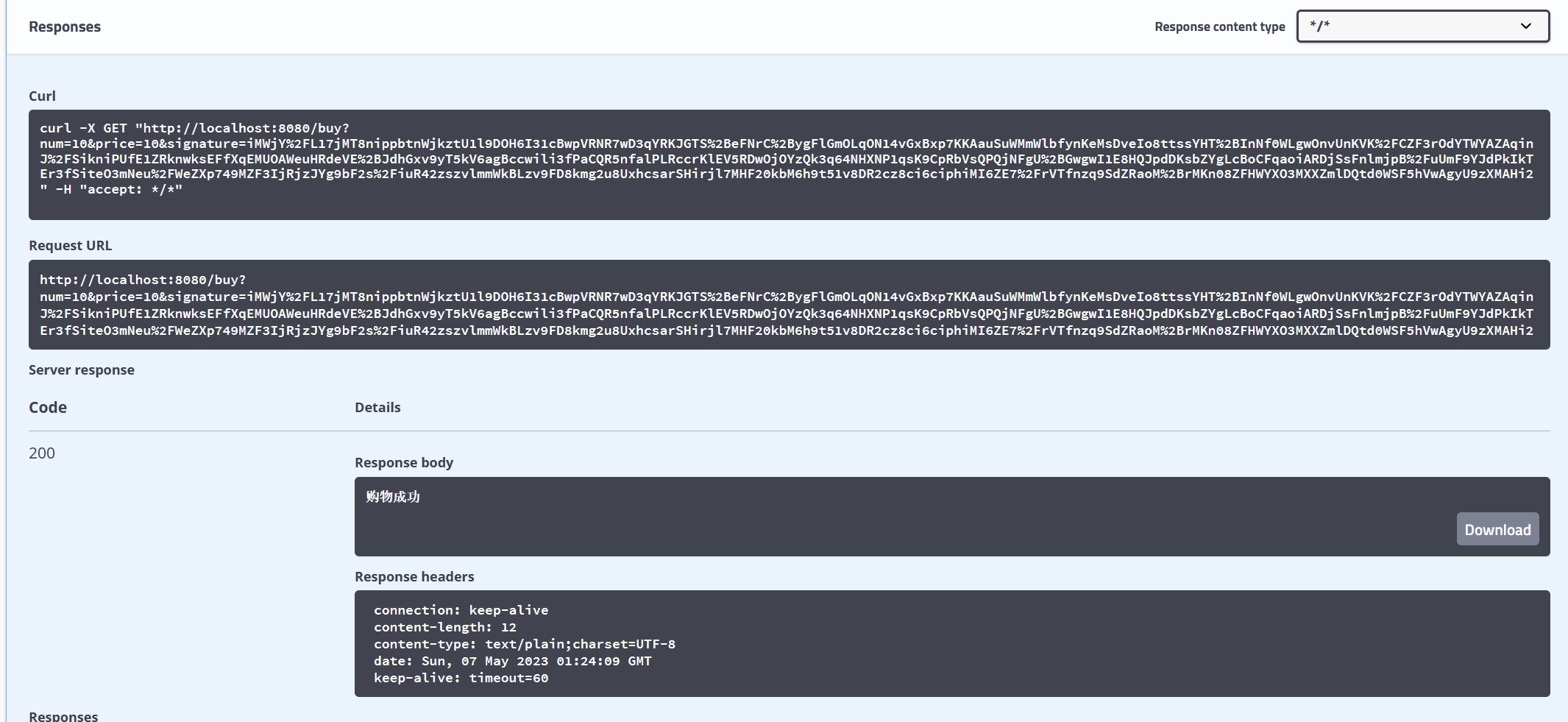Click the 'content-type: text/plain;charset=UTF-8' line
This screenshot has height=722, width=1568.
[x=525, y=644]
